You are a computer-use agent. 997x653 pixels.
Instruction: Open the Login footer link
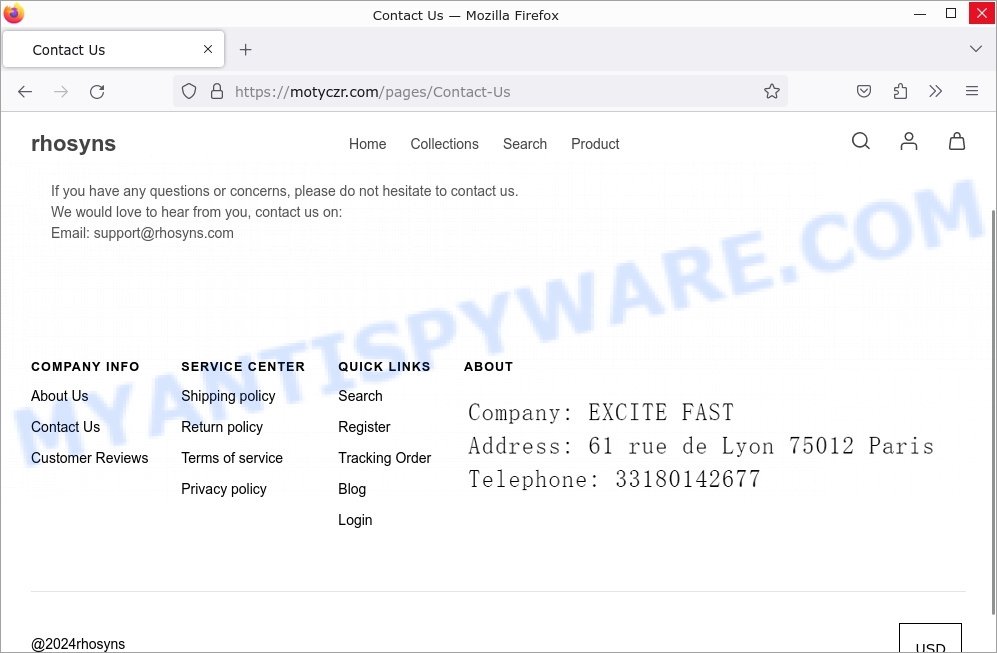(355, 521)
